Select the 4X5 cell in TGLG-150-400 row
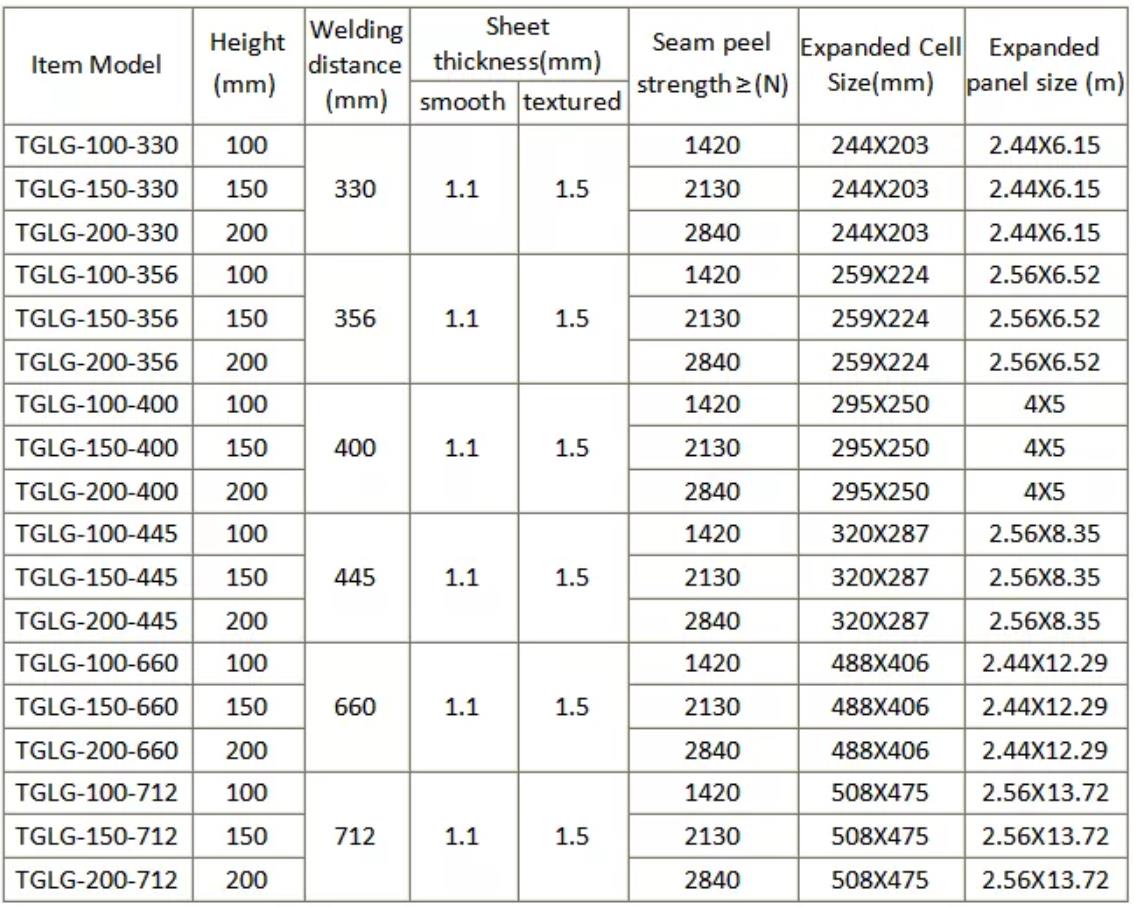Image resolution: width=1134 pixels, height=906 pixels. 1046,448
